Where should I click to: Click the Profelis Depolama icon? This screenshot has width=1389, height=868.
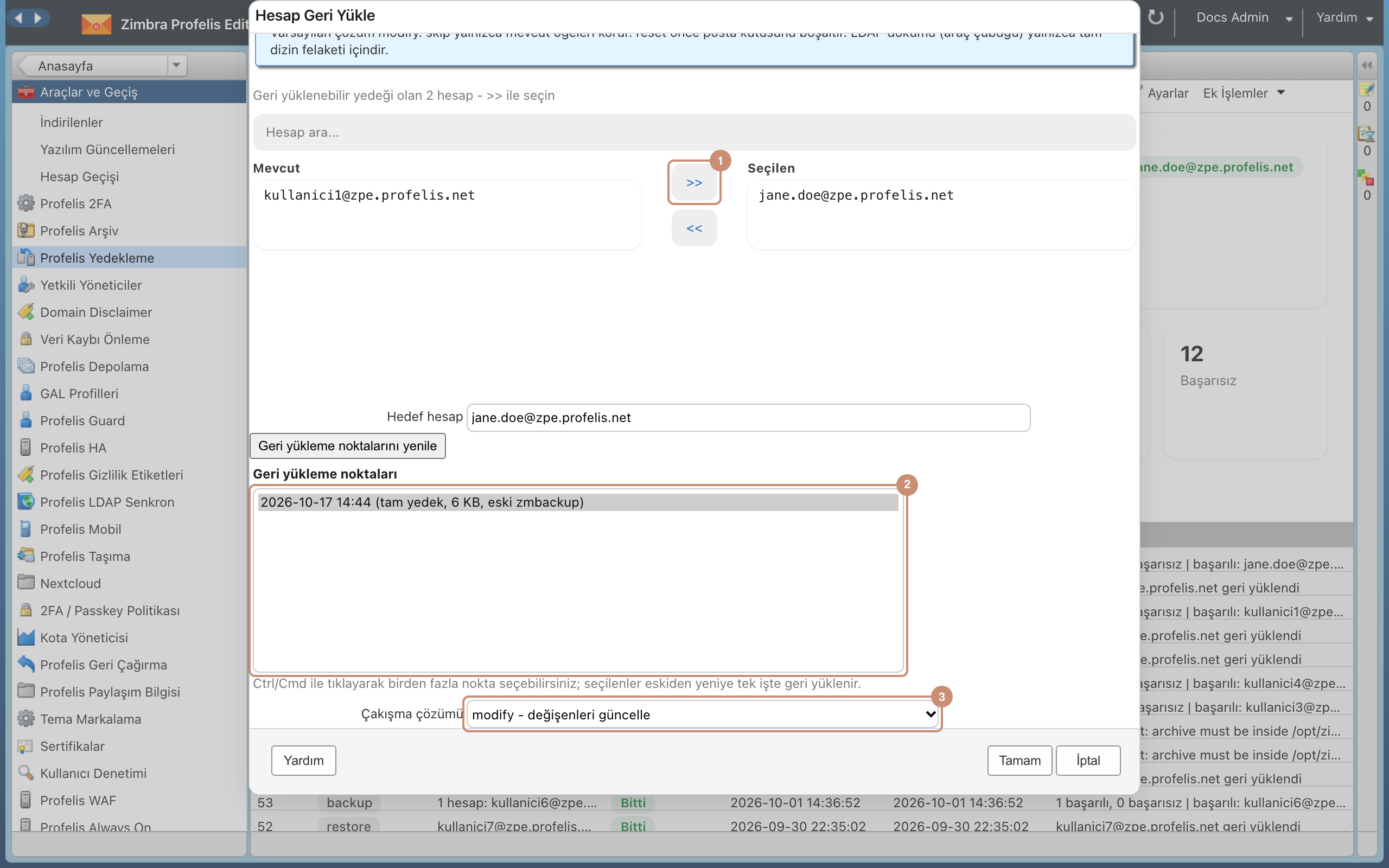[x=26, y=366]
